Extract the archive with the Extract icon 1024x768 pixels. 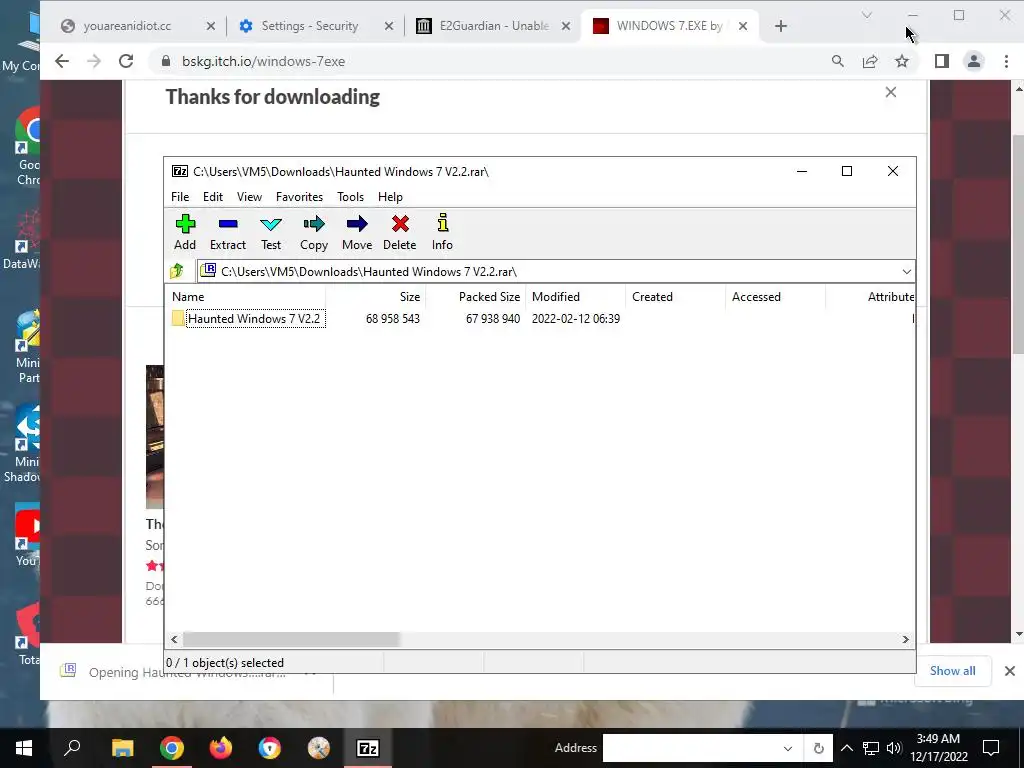pos(227,232)
